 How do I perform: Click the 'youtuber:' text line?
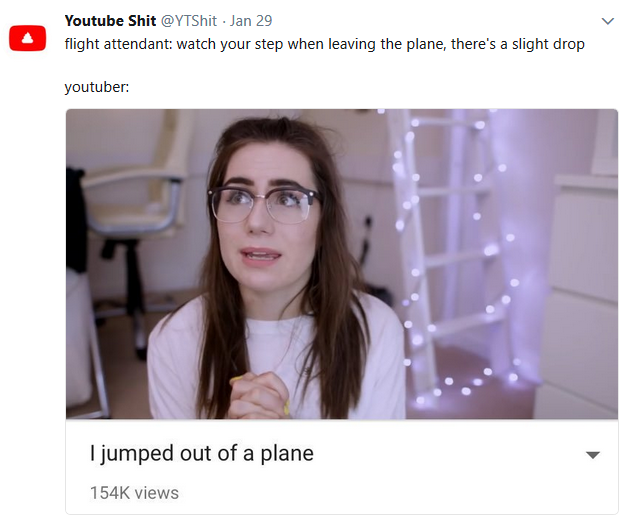coord(97,87)
